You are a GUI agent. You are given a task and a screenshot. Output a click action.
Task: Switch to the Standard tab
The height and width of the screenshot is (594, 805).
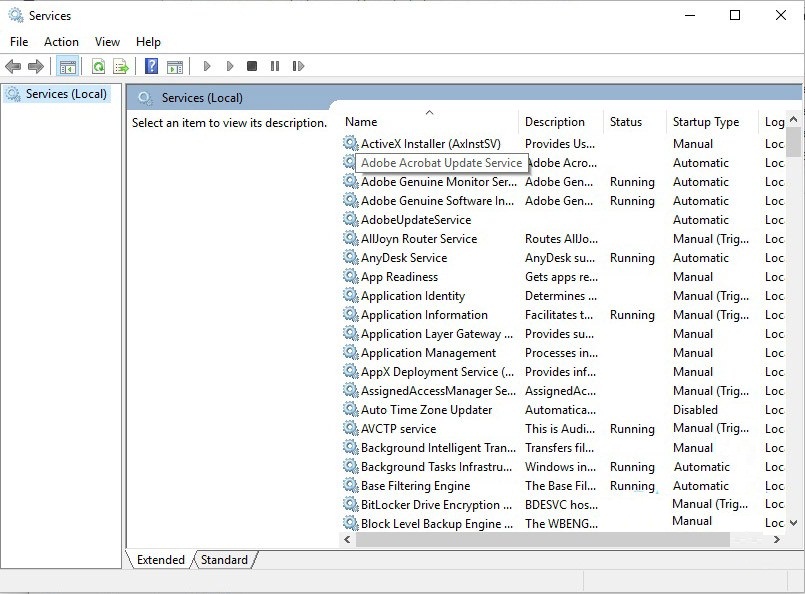click(225, 560)
